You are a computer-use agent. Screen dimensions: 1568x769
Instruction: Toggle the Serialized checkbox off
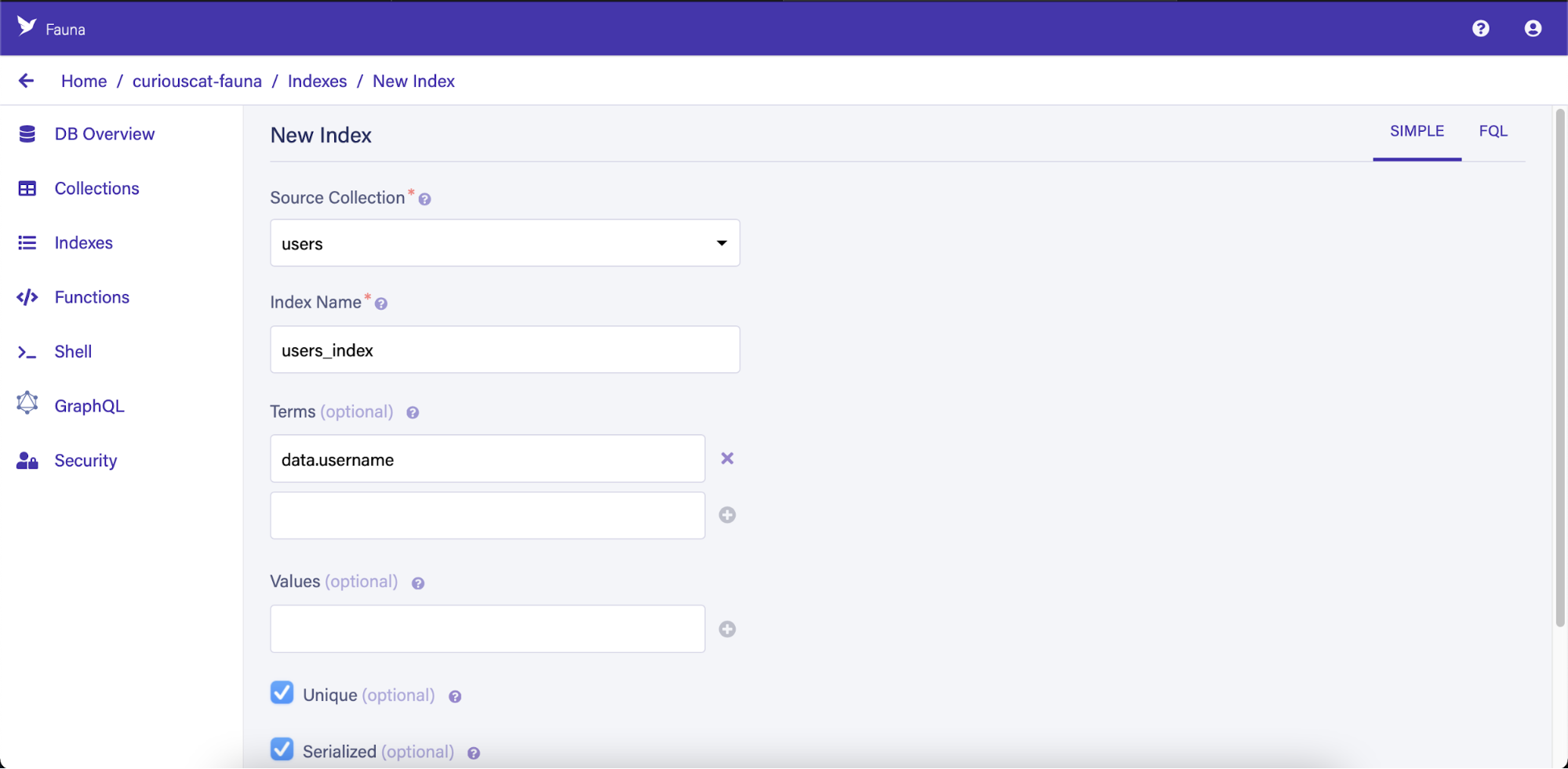click(282, 749)
